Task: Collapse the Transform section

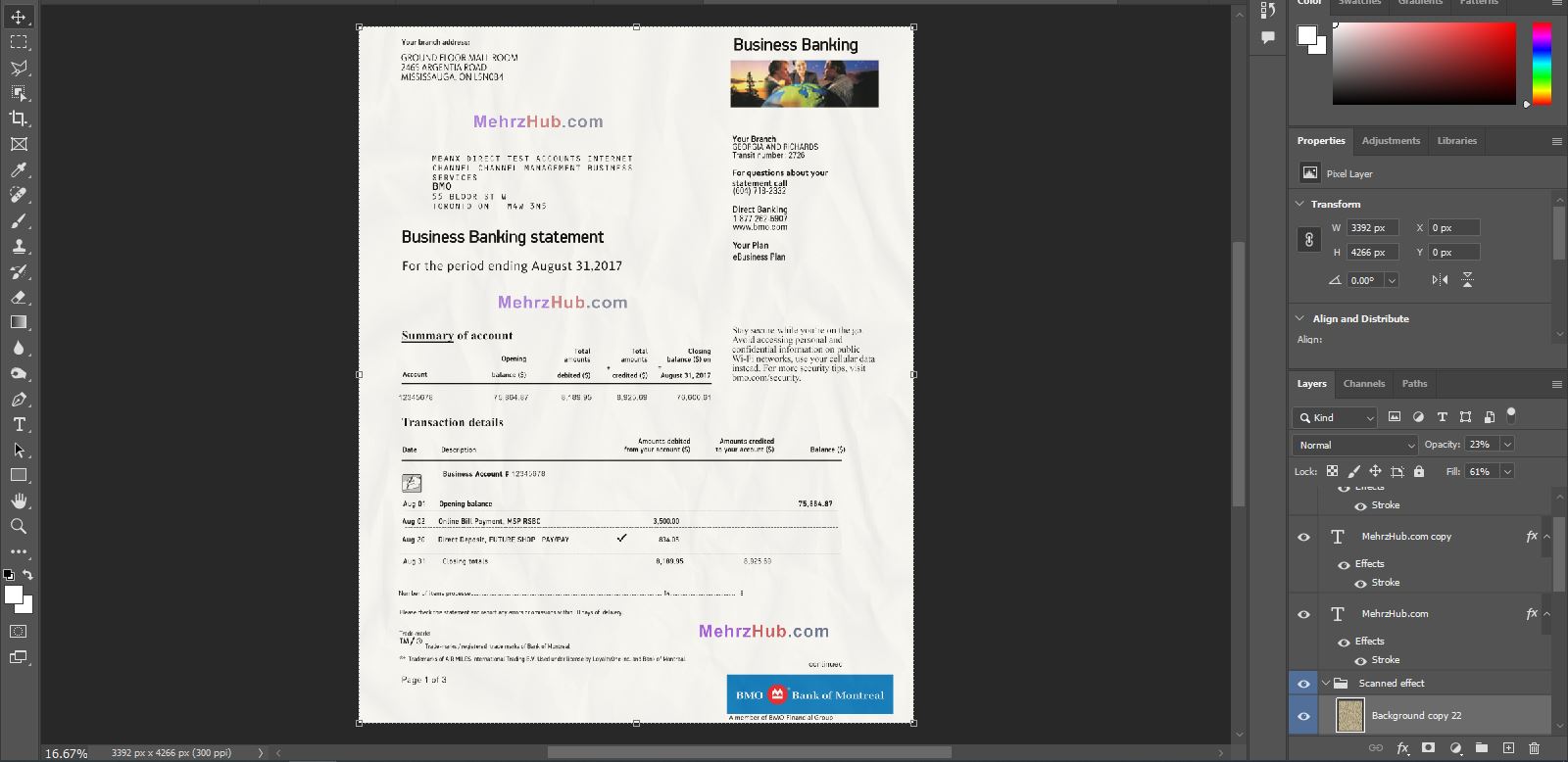Action: 1300,204
